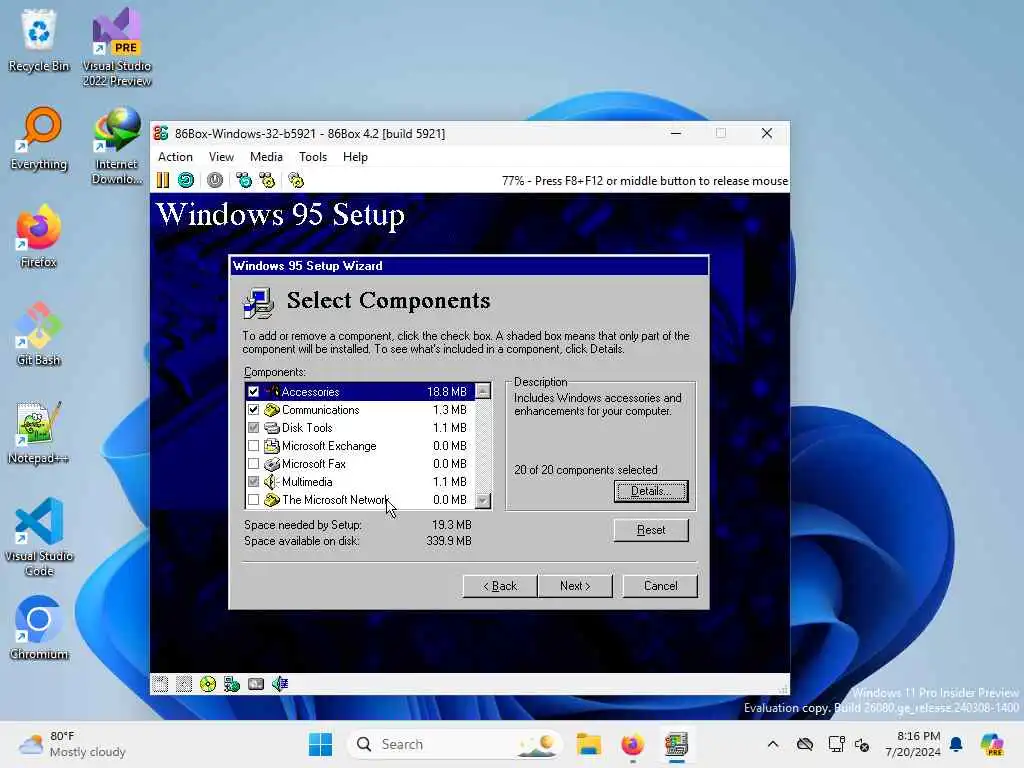Screen dimensions: 1024x768
Task: Click the Copilot preview taskbar icon
Action: click(992, 744)
